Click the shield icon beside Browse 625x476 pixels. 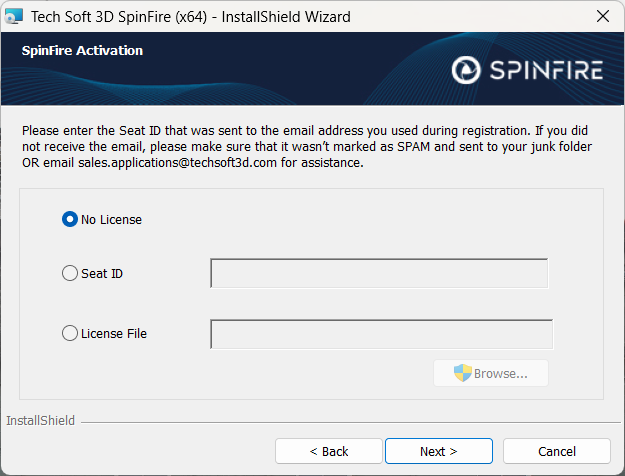point(462,373)
